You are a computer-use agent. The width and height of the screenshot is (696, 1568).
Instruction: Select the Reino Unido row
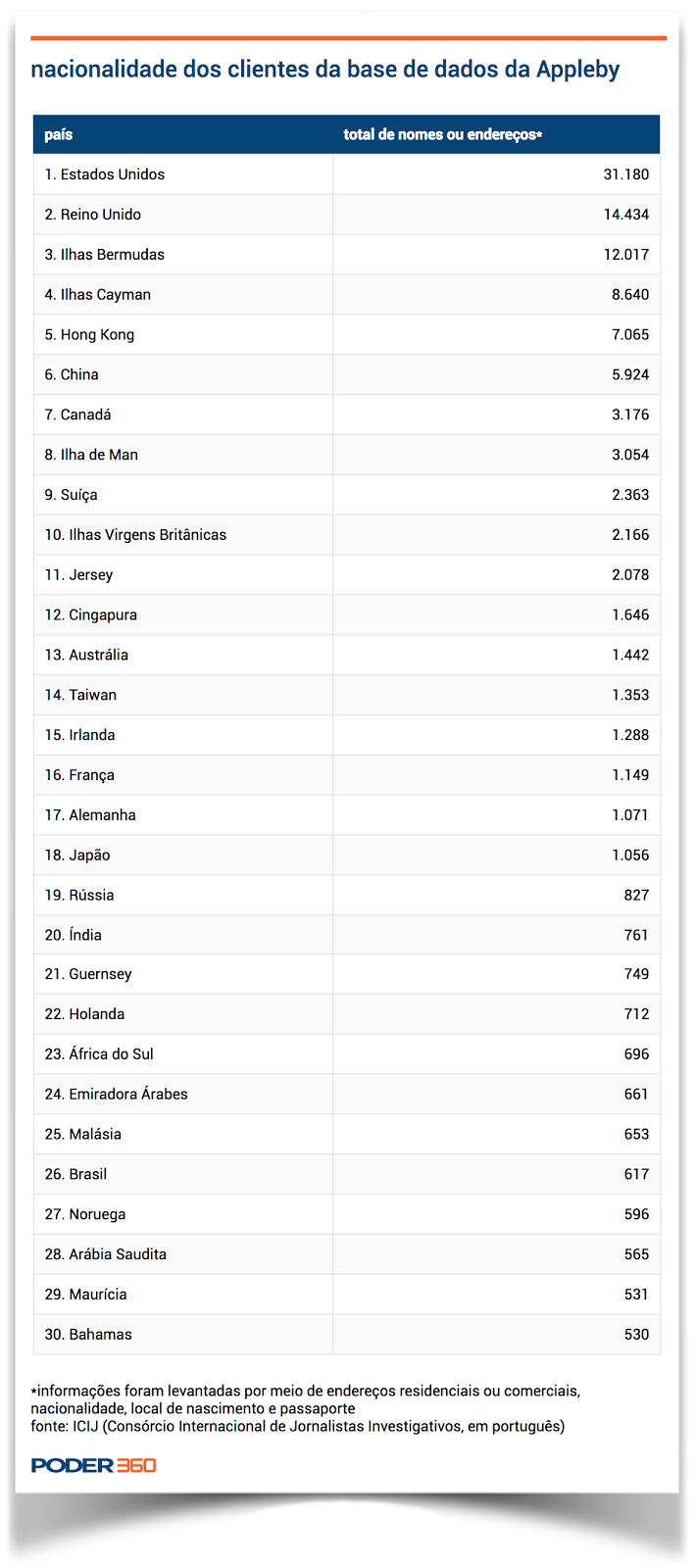click(347, 215)
